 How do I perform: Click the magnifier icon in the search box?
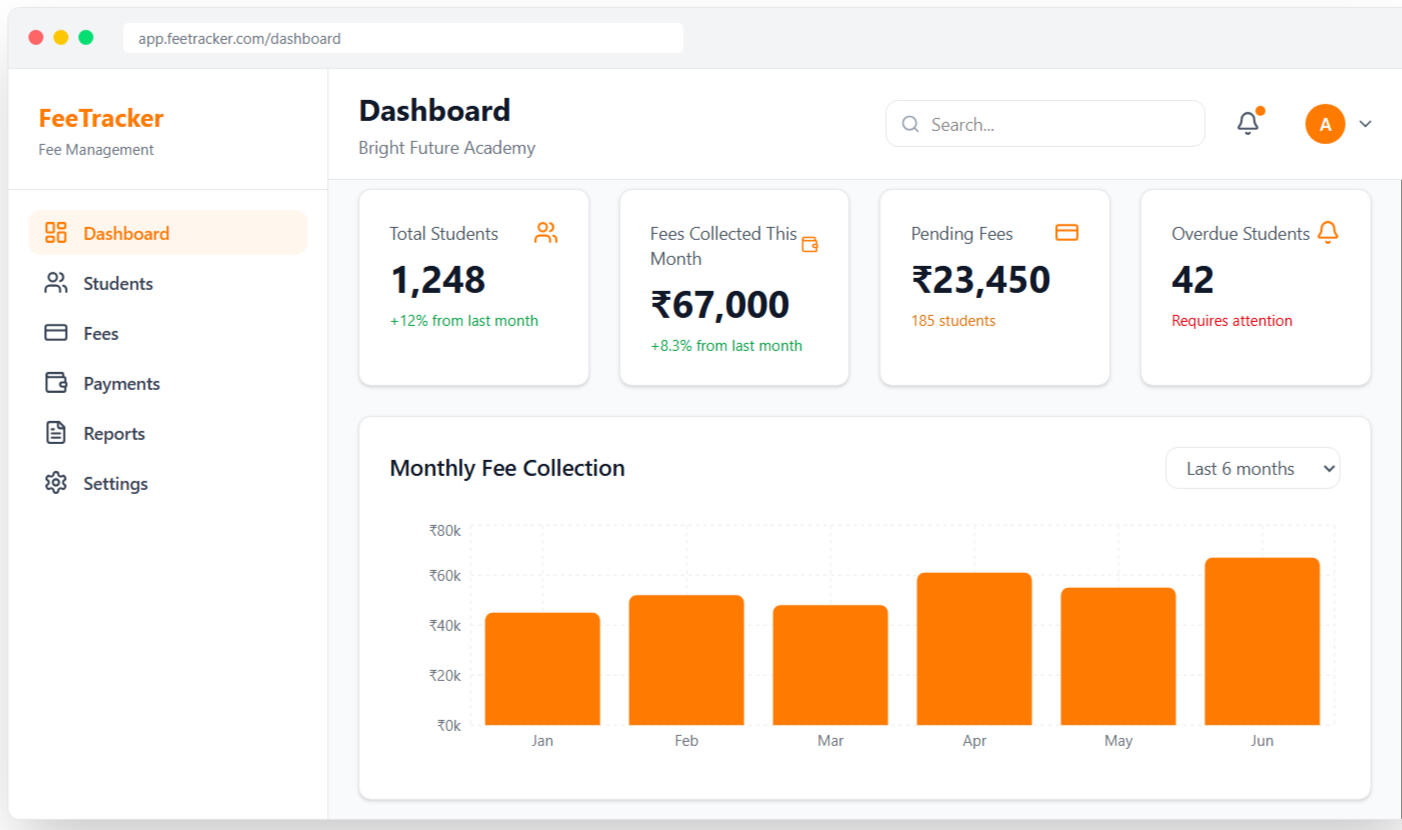coord(910,124)
